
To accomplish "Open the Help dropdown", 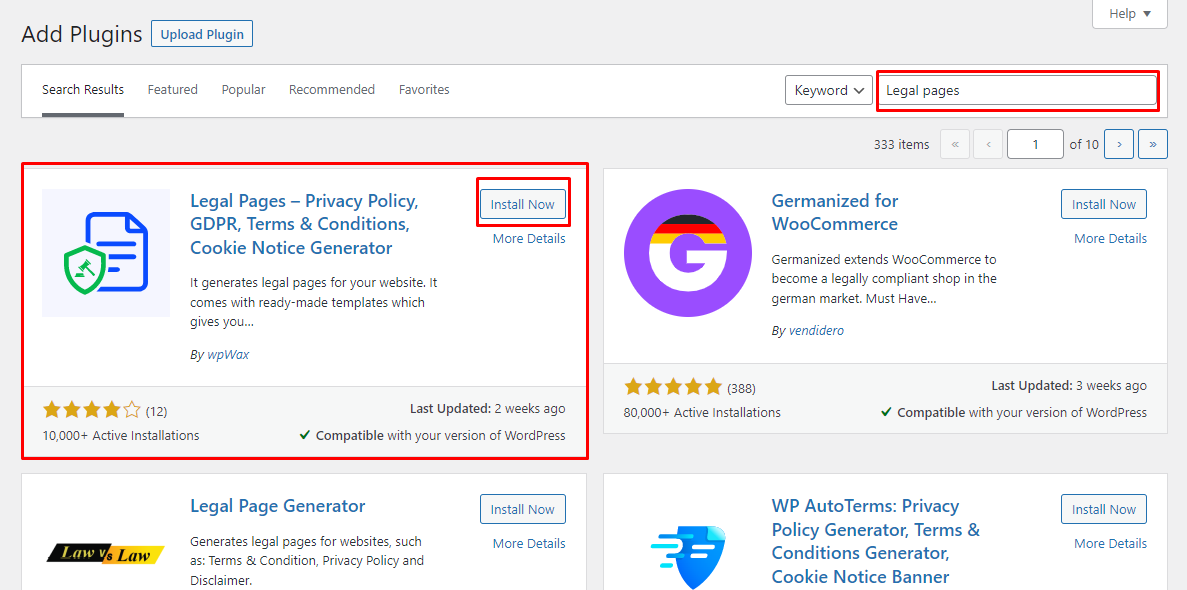I will pos(1129,14).
